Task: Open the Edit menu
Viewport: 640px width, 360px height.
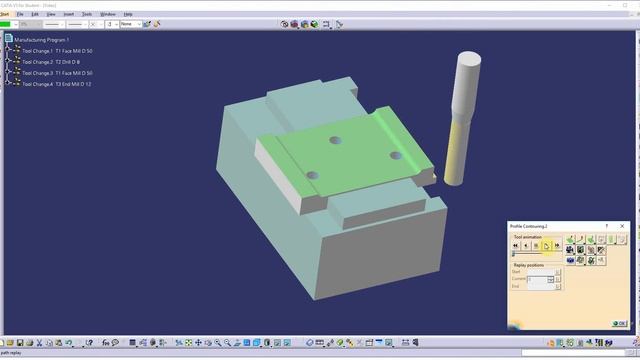Action: 35,14
